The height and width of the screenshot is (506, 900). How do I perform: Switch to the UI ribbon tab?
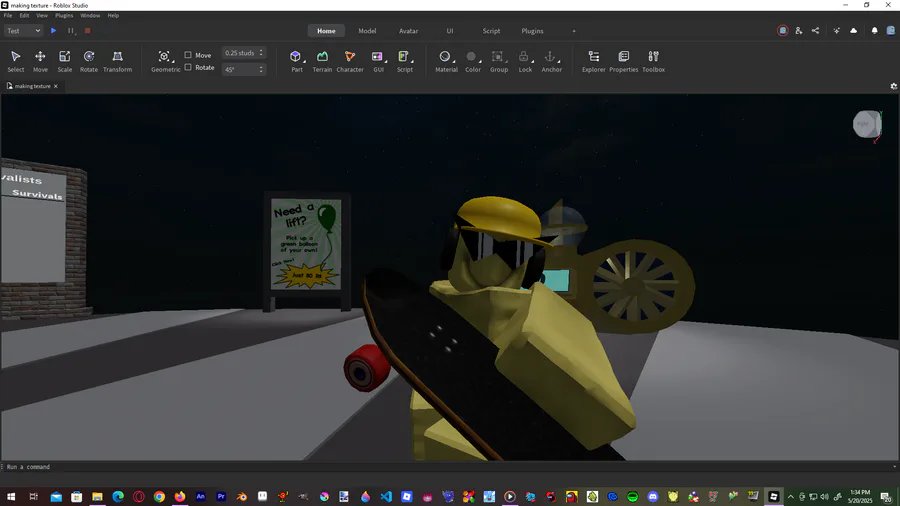click(450, 31)
